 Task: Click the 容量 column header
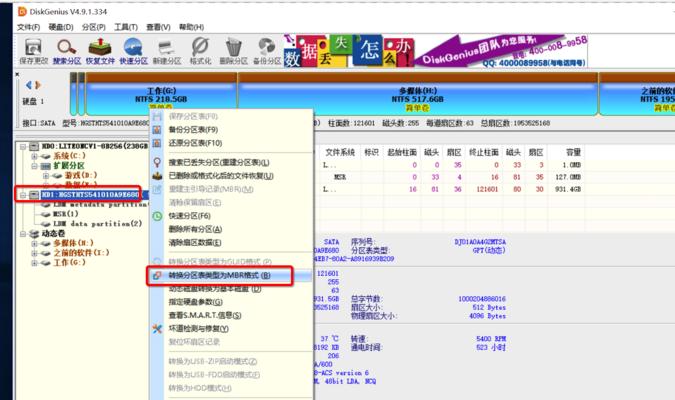[573, 152]
